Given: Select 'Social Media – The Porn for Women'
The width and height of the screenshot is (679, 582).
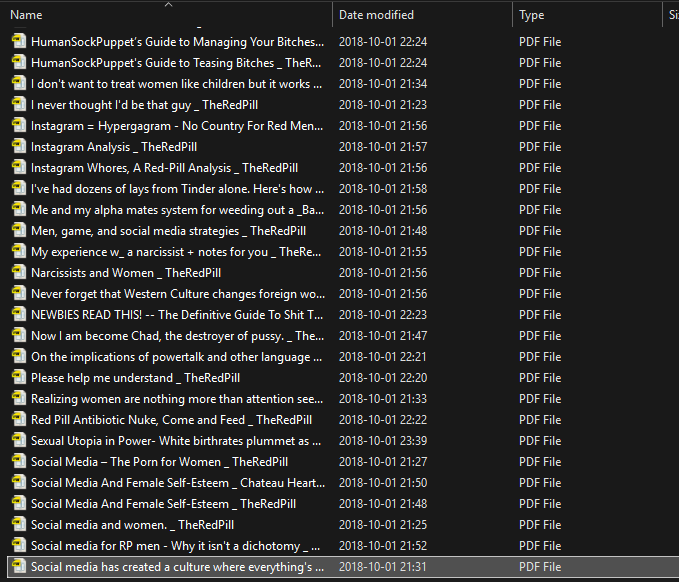Looking at the screenshot, I should click(159, 462).
